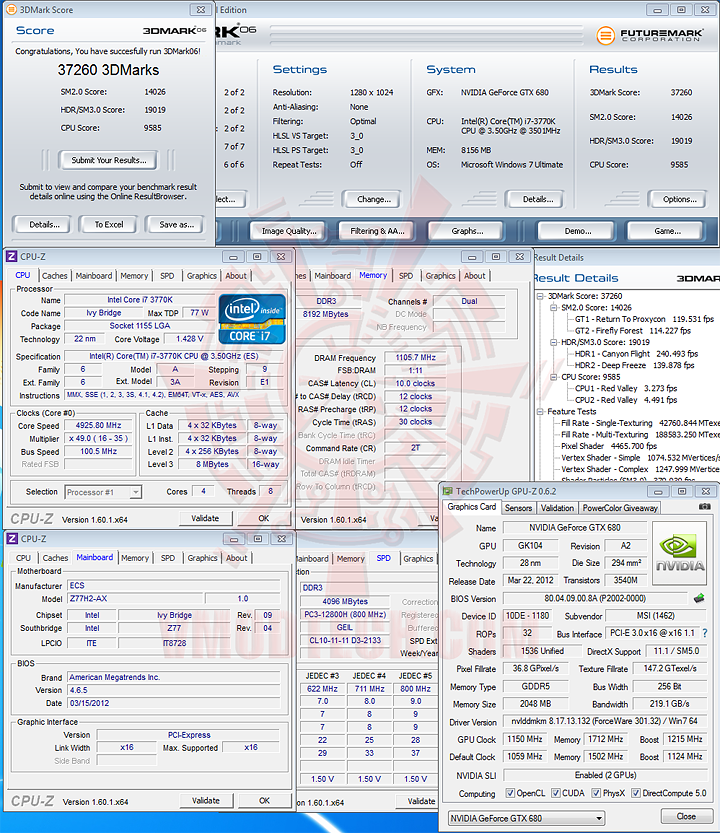Maximize the CPU-Z CPU tab window
This screenshot has width=720, height=833.
pyautogui.click(x=257, y=257)
